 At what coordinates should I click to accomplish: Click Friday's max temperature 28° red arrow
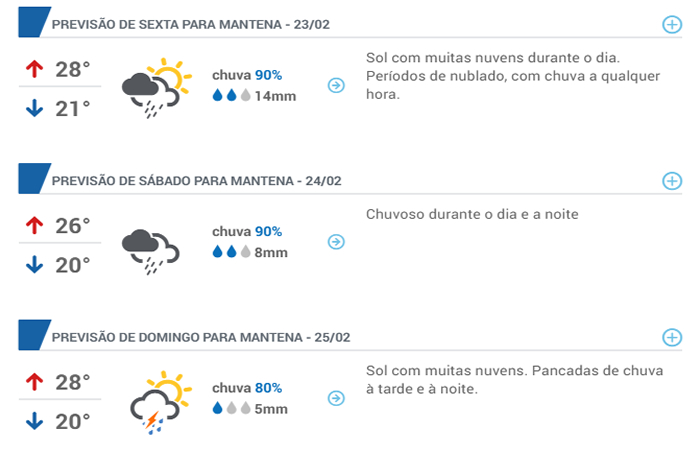(34, 69)
